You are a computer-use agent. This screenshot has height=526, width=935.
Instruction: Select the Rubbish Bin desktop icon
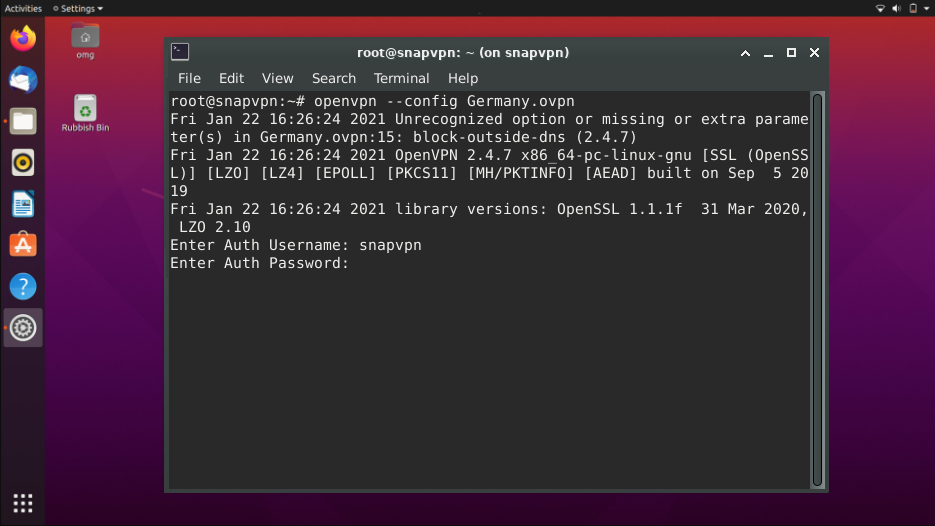(x=85, y=113)
